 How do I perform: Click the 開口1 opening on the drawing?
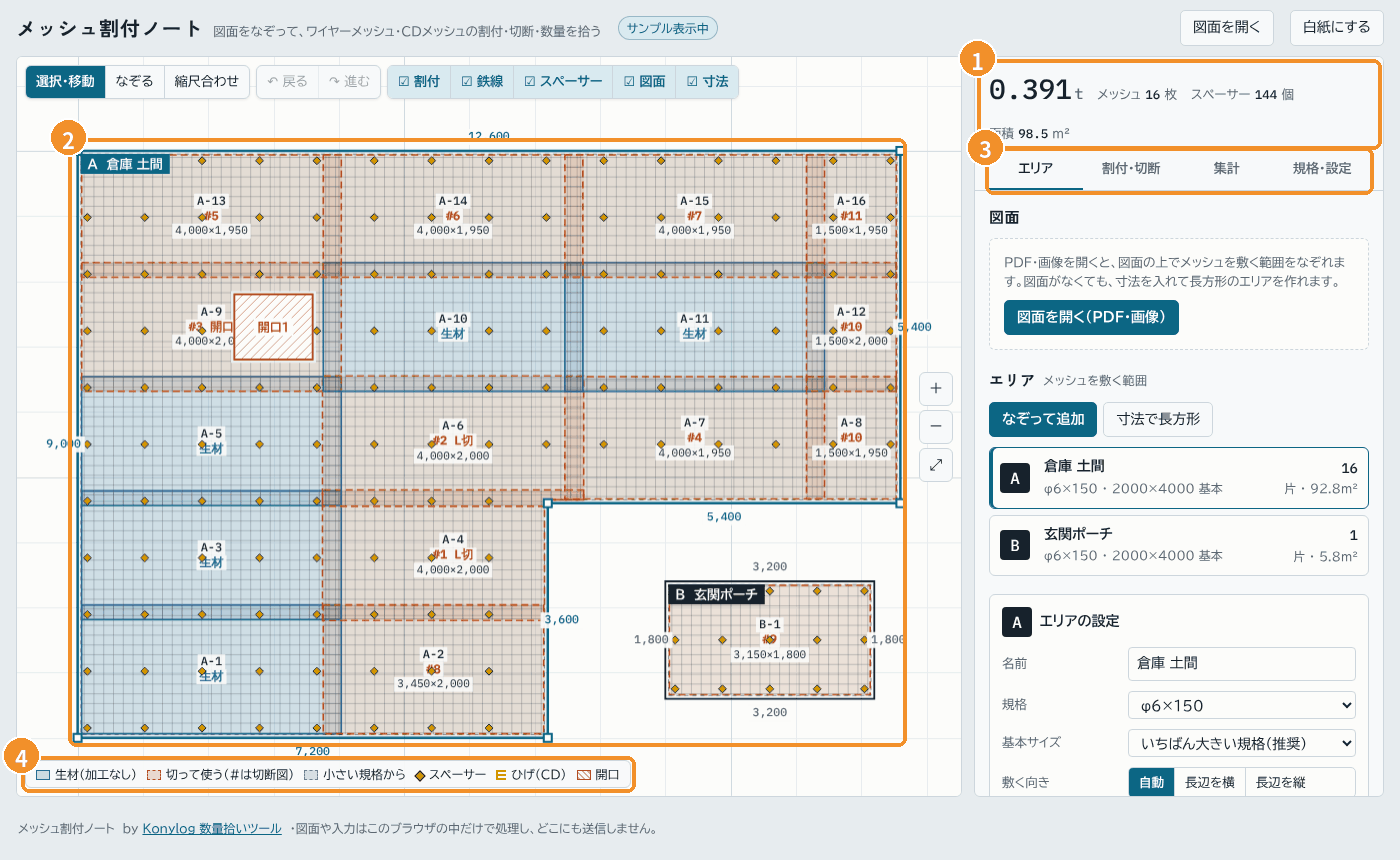point(273,326)
